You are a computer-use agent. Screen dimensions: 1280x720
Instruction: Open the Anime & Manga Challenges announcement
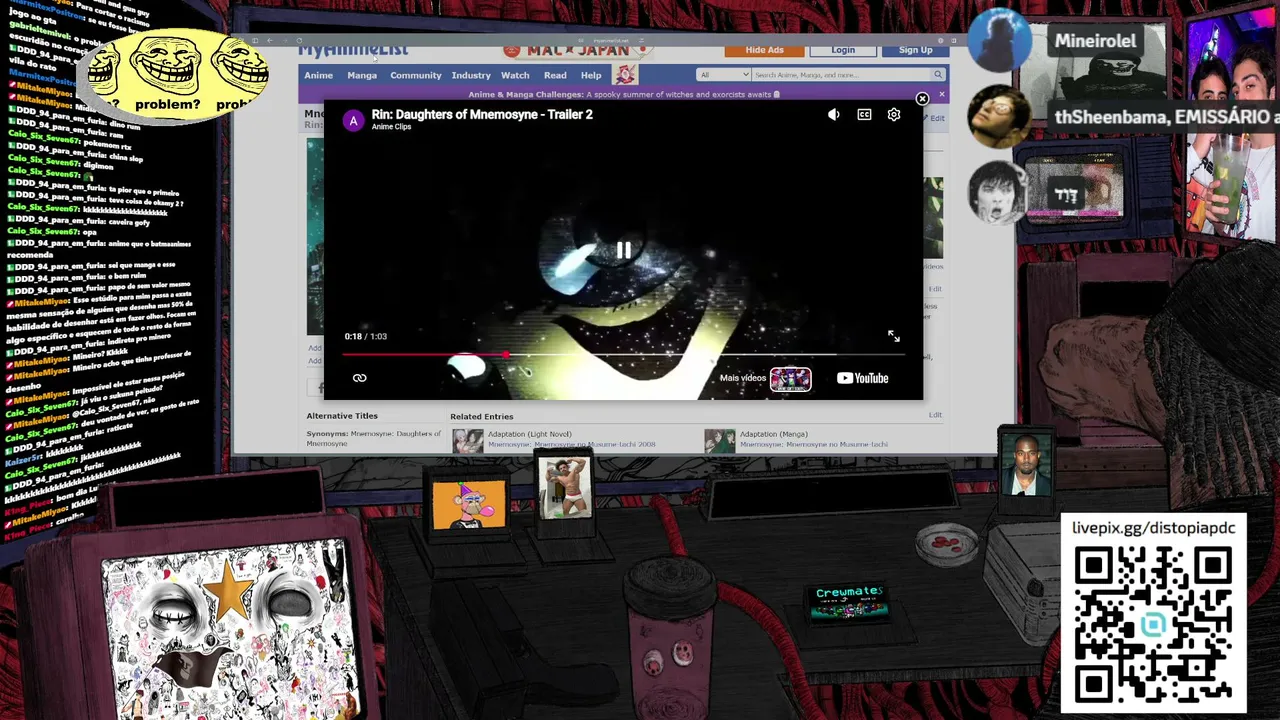624,95
